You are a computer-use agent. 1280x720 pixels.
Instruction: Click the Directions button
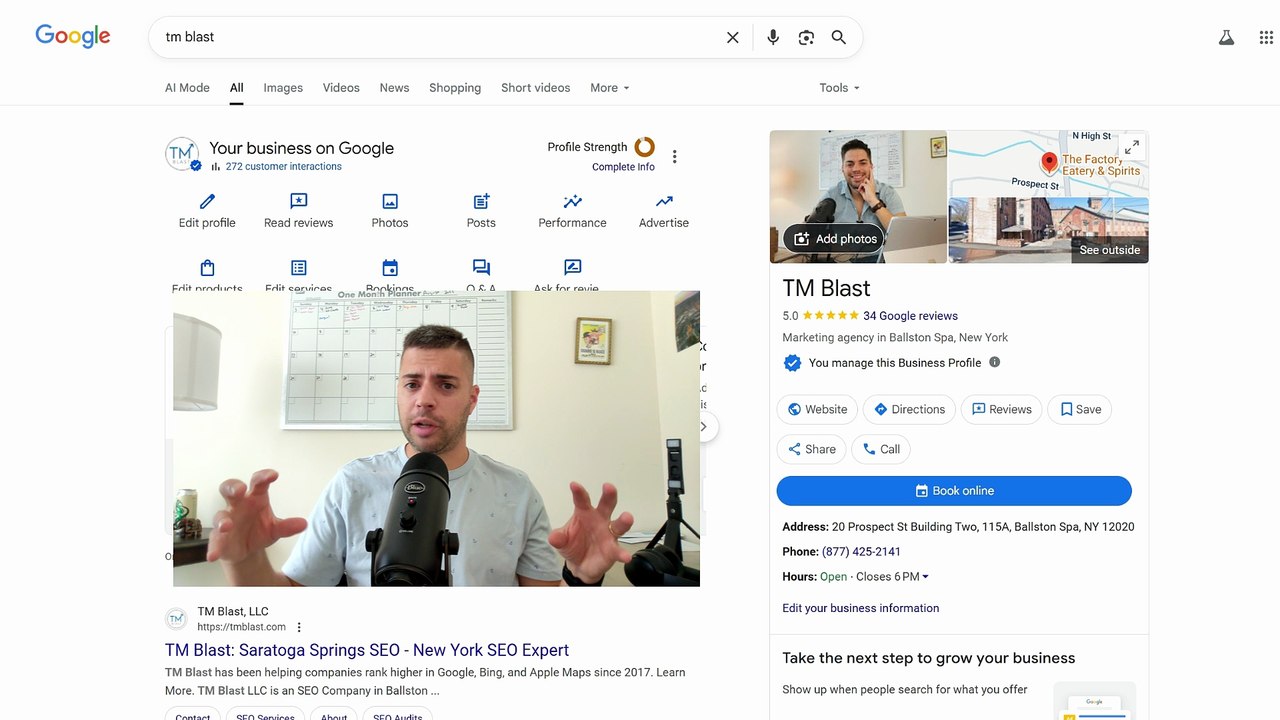(909, 409)
